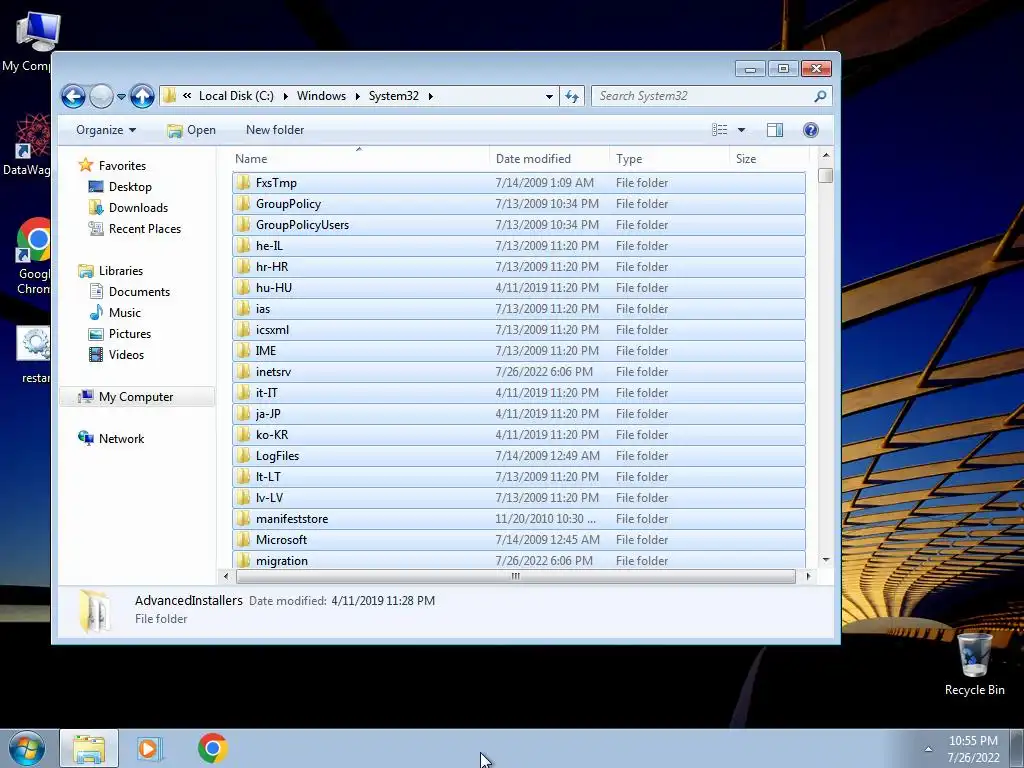Open the Windows Start menu
This screenshot has height=768, width=1024.
point(27,748)
